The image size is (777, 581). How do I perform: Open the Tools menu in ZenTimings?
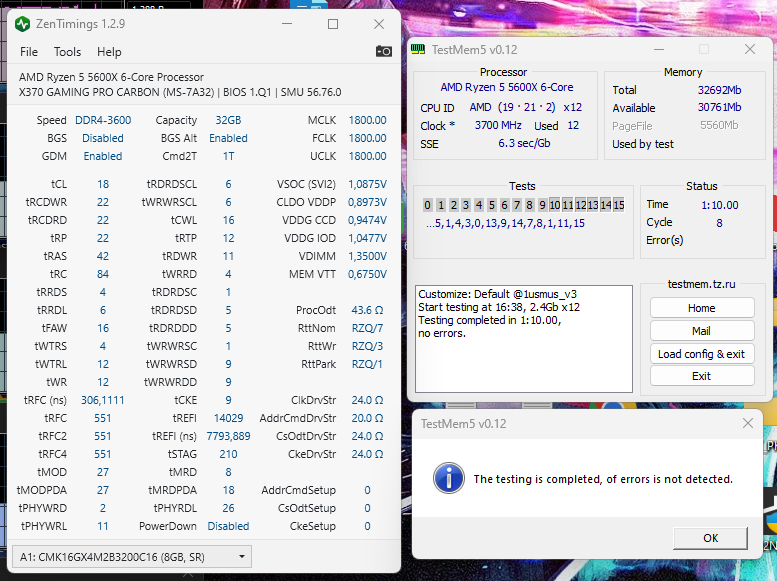coord(67,52)
